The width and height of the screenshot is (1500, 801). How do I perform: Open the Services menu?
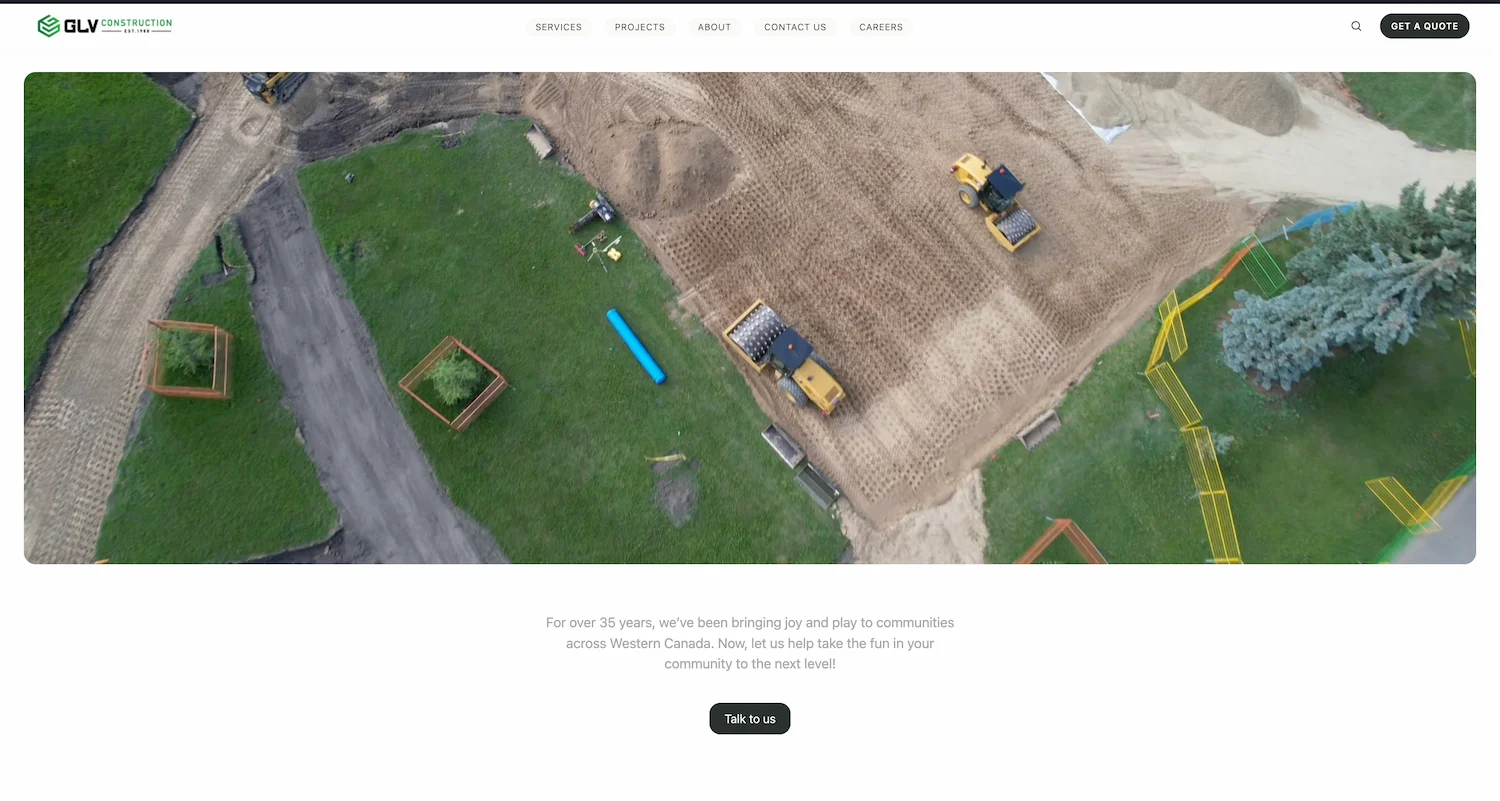coord(558,27)
